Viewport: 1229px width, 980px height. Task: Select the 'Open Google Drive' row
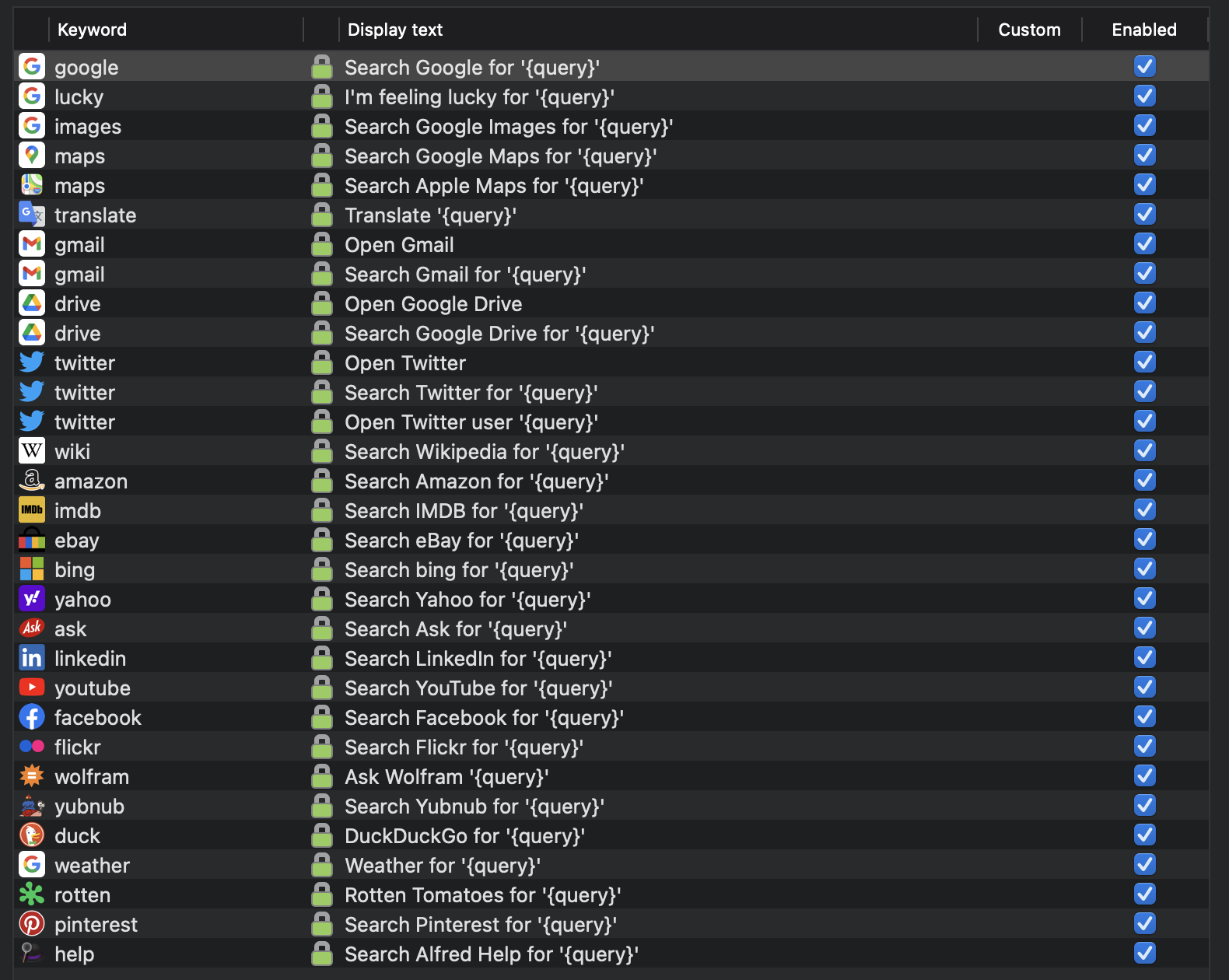click(x=611, y=303)
